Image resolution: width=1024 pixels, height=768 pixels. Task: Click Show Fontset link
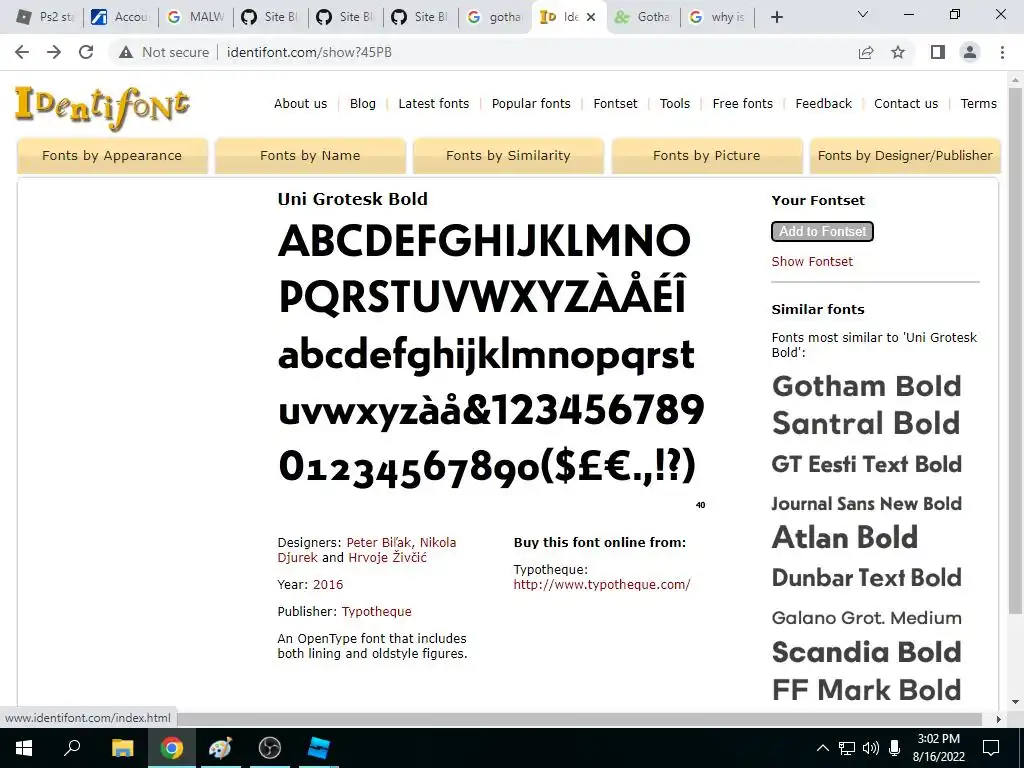pyautogui.click(x=812, y=261)
